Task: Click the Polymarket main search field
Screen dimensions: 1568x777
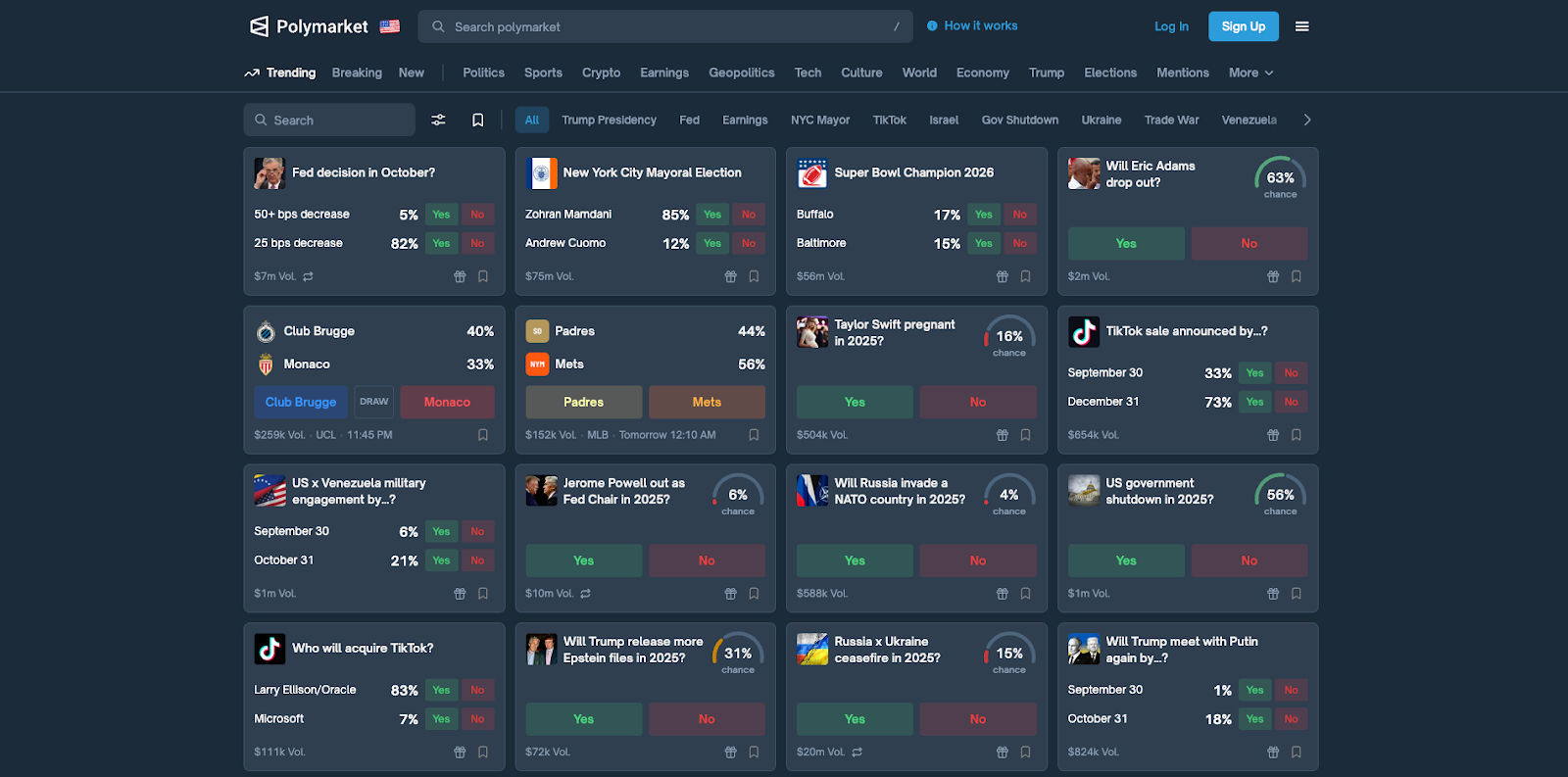Action: (665, 26)
